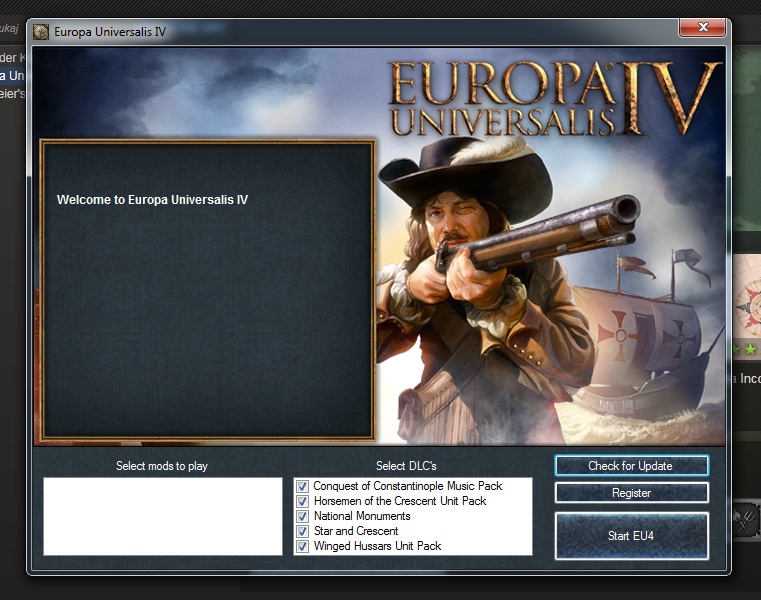Disable the National Monuments DLC checkbox
Image resolution: width=761 pixels, height=600 pixels.
(303, 516)
